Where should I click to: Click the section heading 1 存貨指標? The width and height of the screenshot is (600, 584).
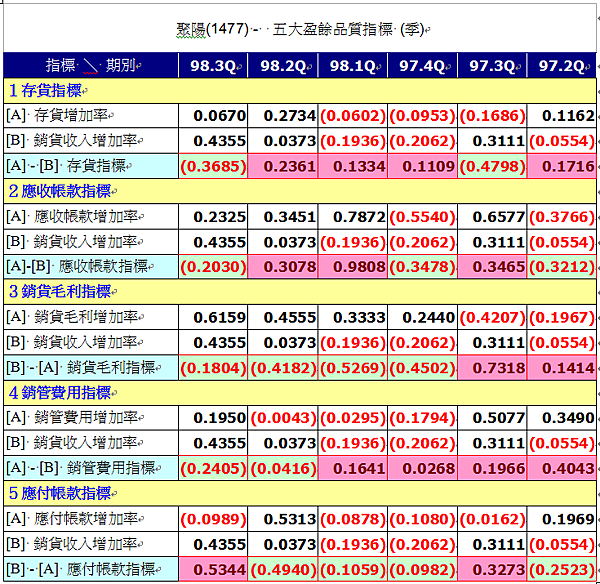48,91
